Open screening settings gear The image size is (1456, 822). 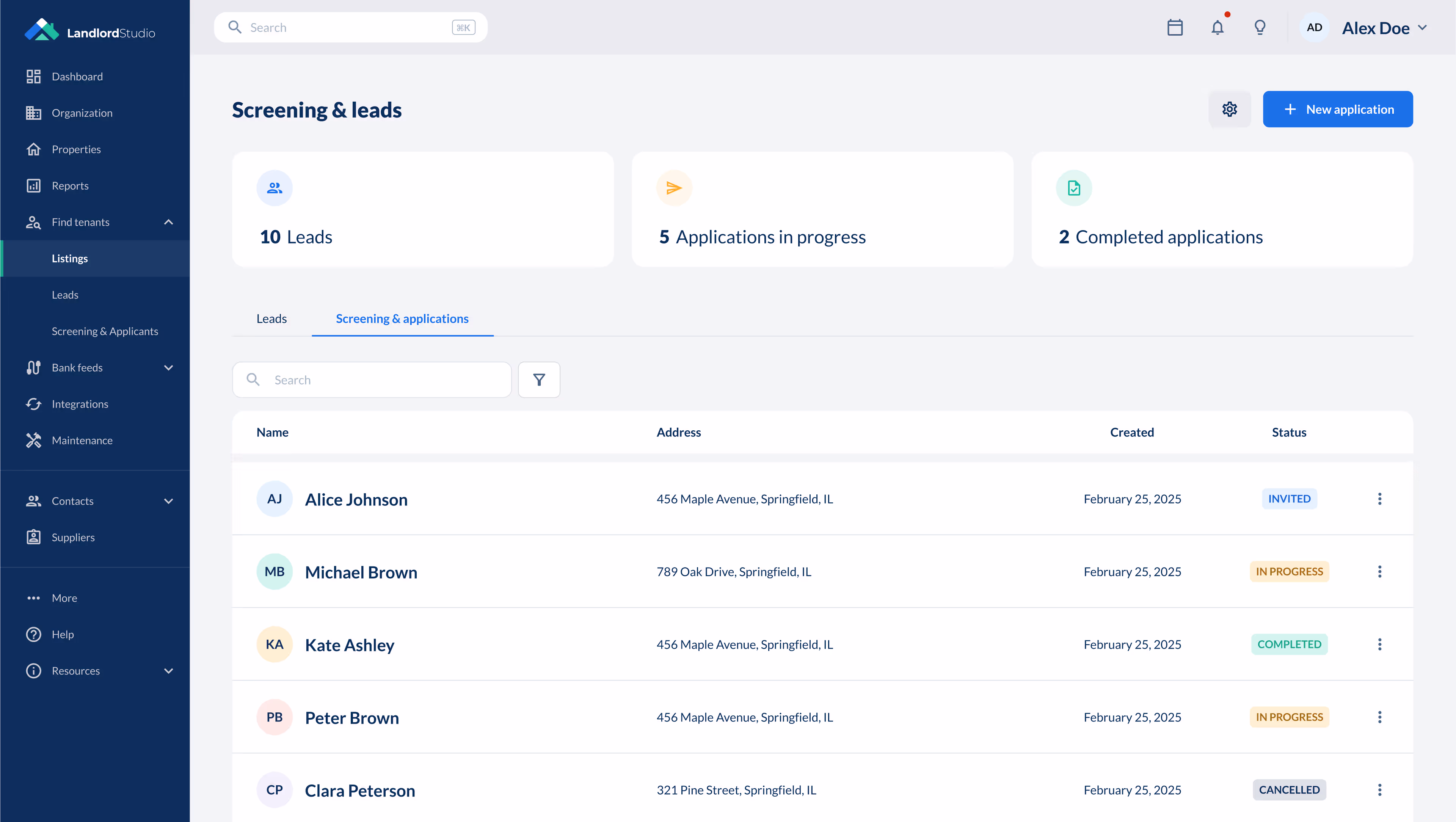point(1229,109)
